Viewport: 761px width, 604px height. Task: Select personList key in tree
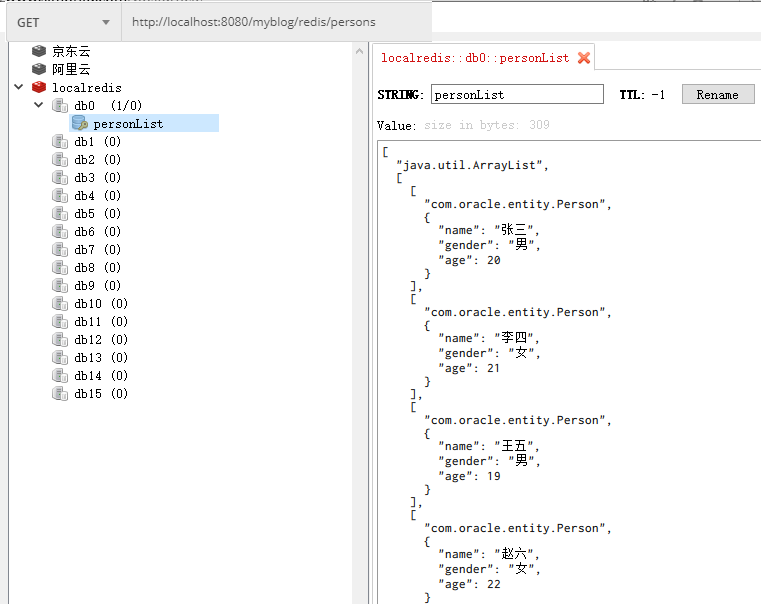click(128, 124)
